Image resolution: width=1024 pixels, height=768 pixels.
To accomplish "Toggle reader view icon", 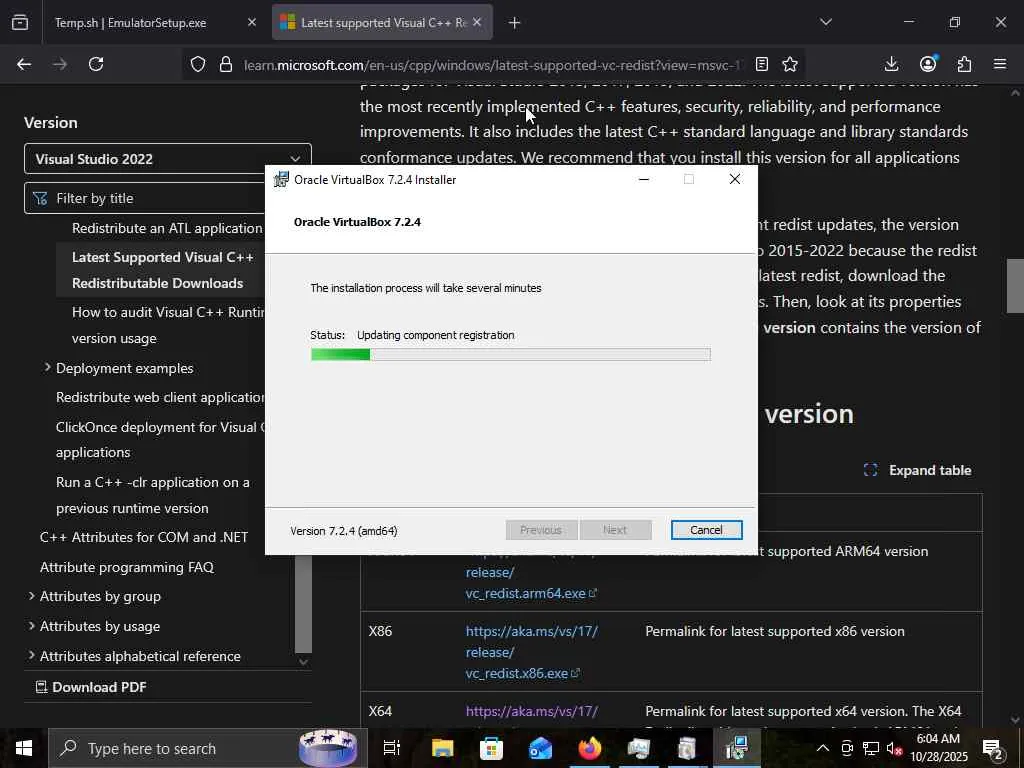I will (x=761, y=64).
